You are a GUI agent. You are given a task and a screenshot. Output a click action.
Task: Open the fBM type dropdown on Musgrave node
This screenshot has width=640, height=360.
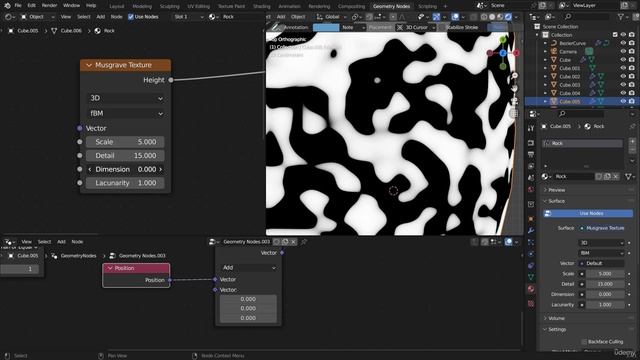126,113
